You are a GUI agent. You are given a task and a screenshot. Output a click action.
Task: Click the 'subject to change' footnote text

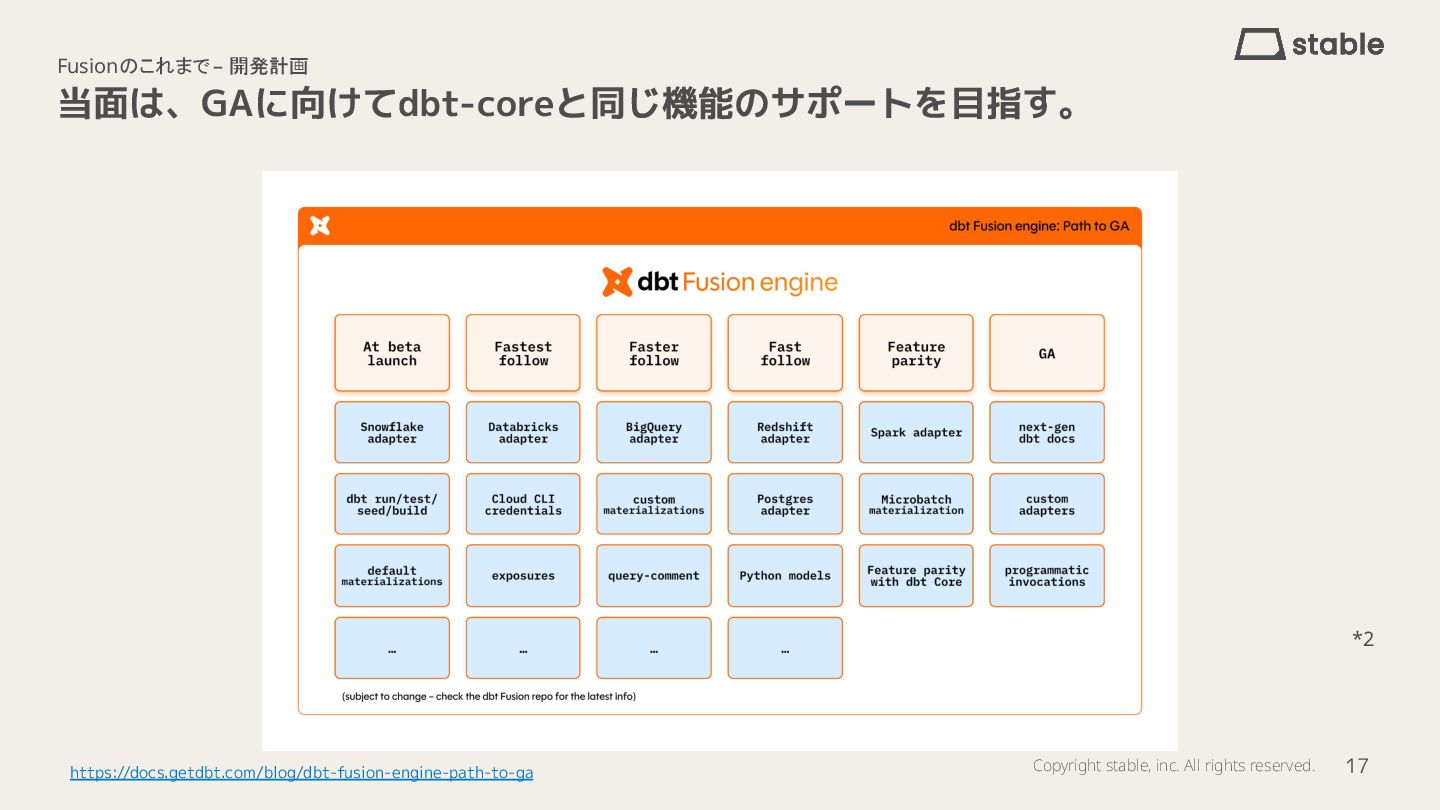(x=488, y=696)
